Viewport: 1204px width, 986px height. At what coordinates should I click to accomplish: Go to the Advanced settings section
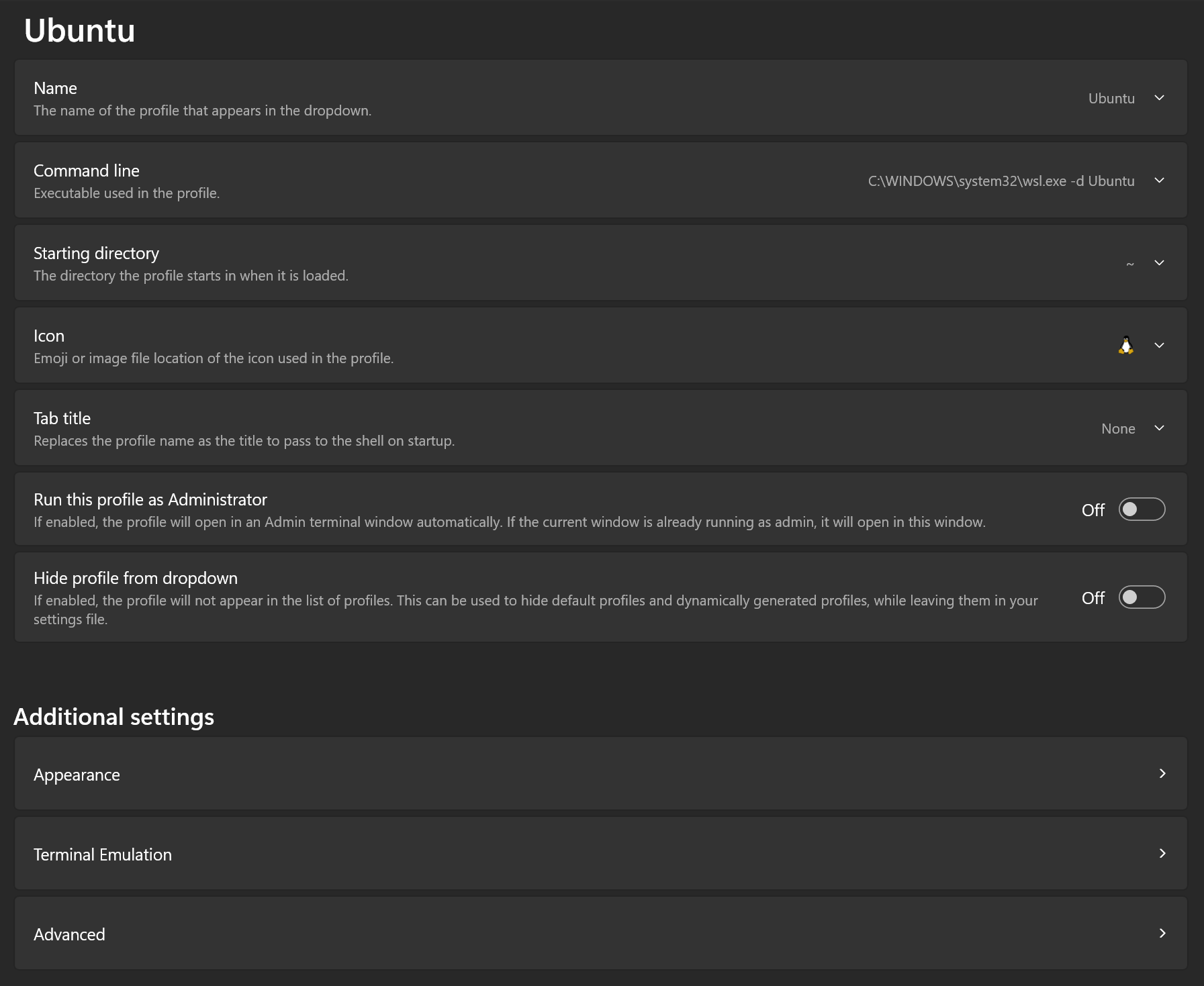click(x=69, y=934)
